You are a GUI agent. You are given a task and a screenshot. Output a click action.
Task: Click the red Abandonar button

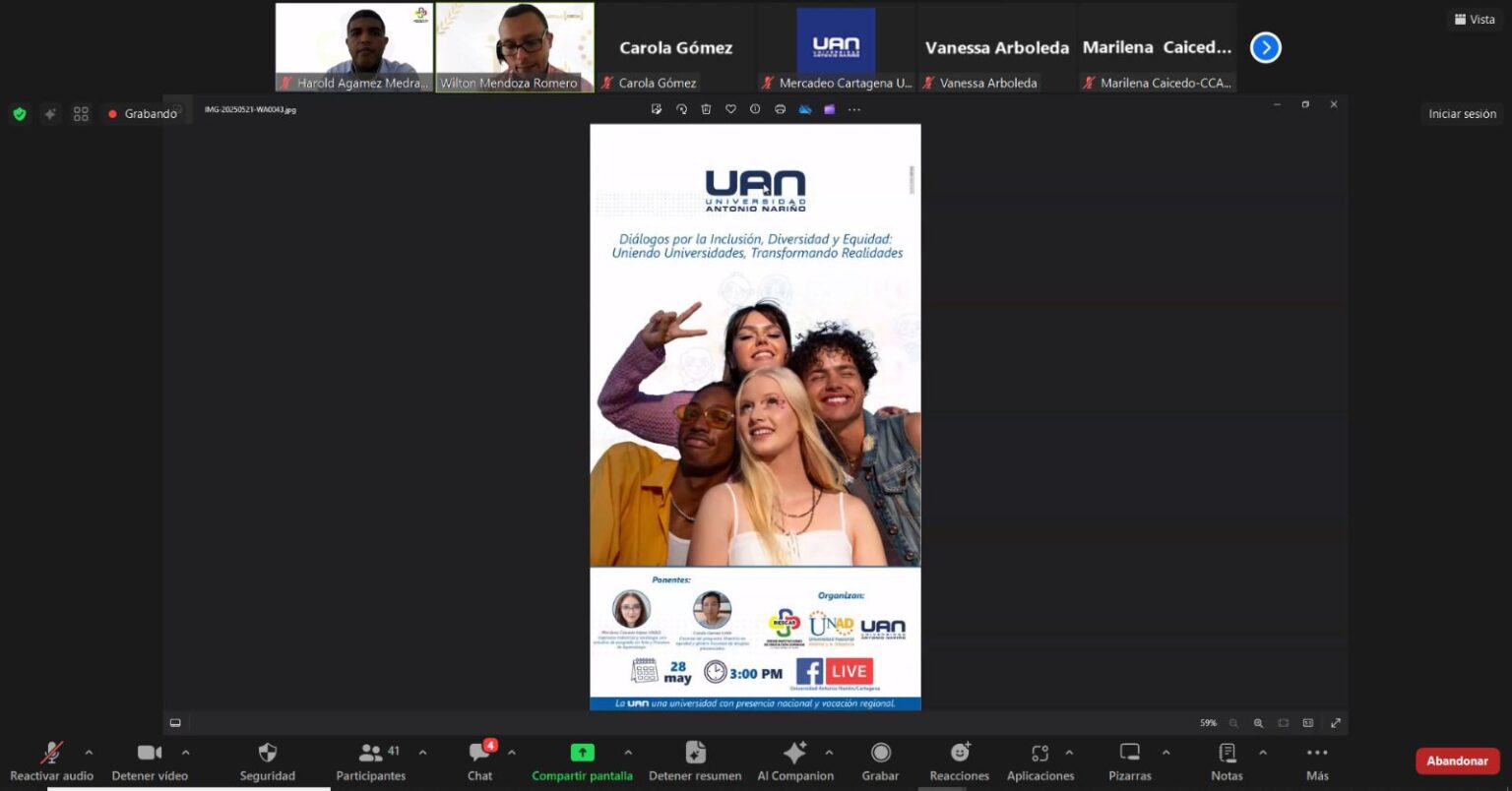(1457, 761)
